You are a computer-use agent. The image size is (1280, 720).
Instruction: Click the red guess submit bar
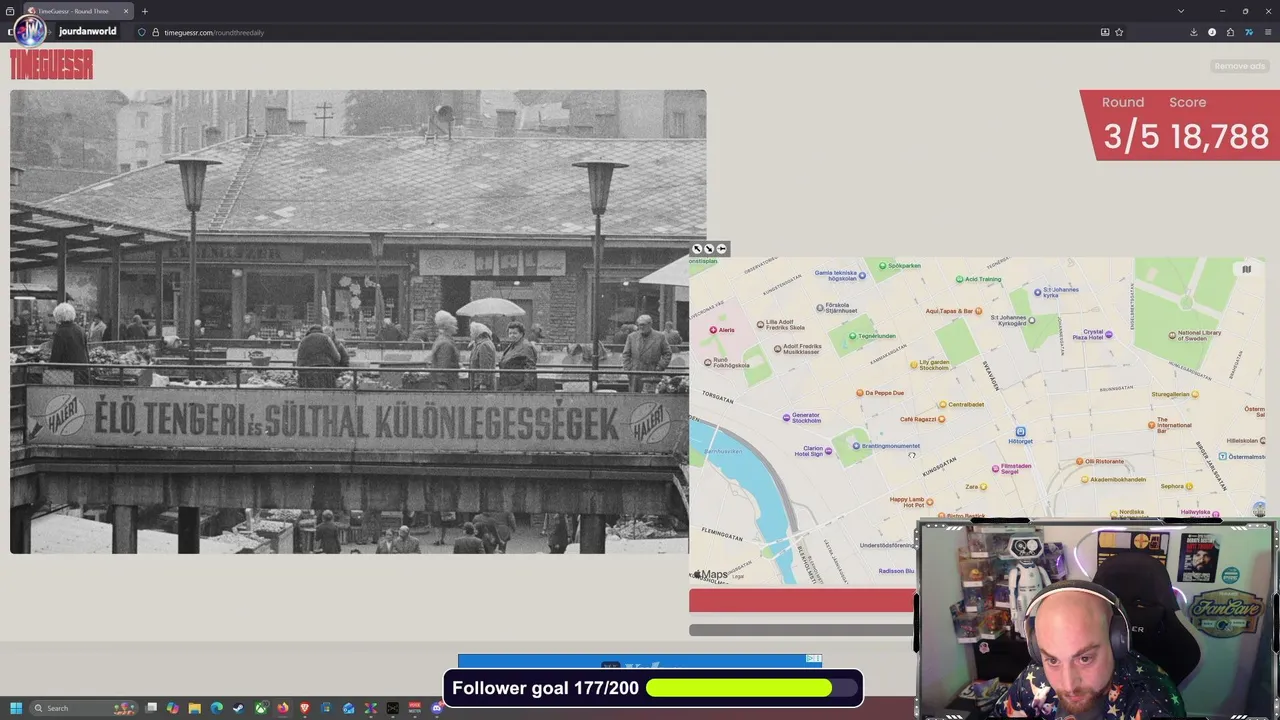pyautogui.click(x=802, y=600)
